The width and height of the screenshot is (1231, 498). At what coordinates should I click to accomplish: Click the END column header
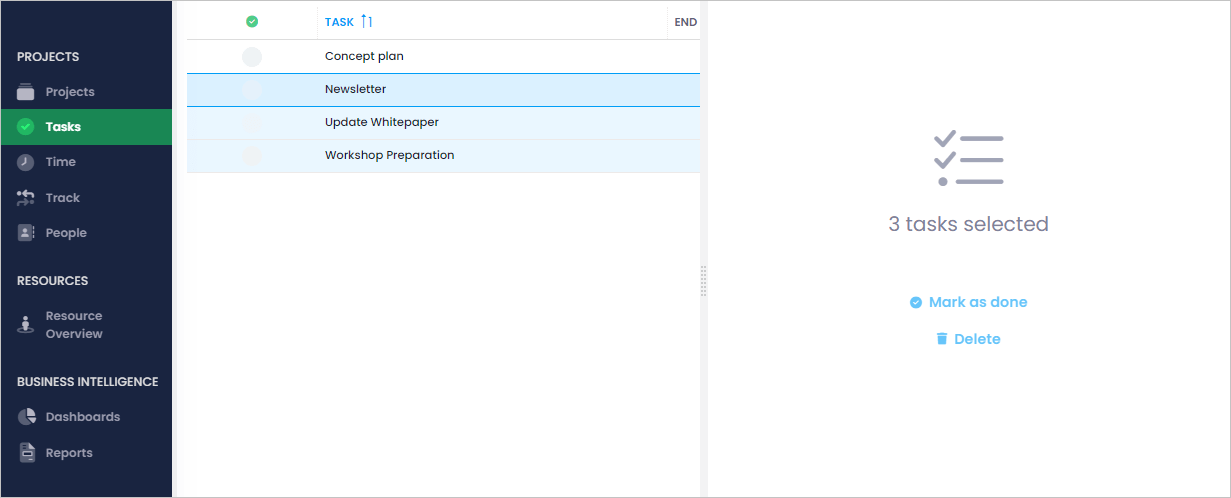click(x=686, y=22)
